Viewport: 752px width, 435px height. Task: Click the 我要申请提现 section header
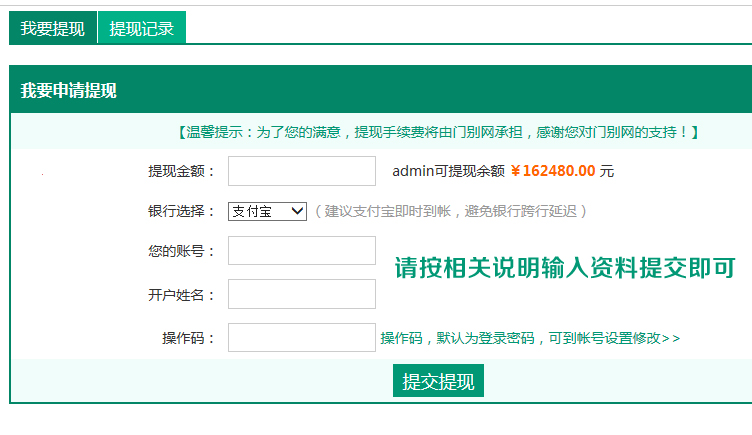point(69,91)
